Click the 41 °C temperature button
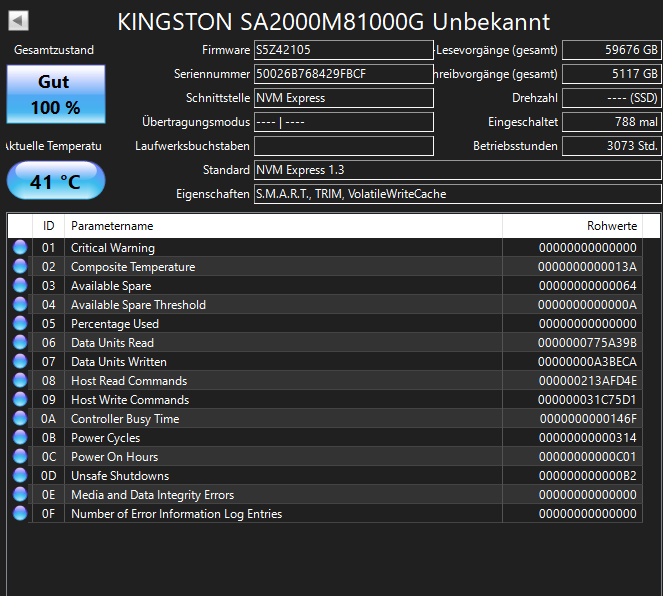663x596 pixels. (x=56, y=180)
